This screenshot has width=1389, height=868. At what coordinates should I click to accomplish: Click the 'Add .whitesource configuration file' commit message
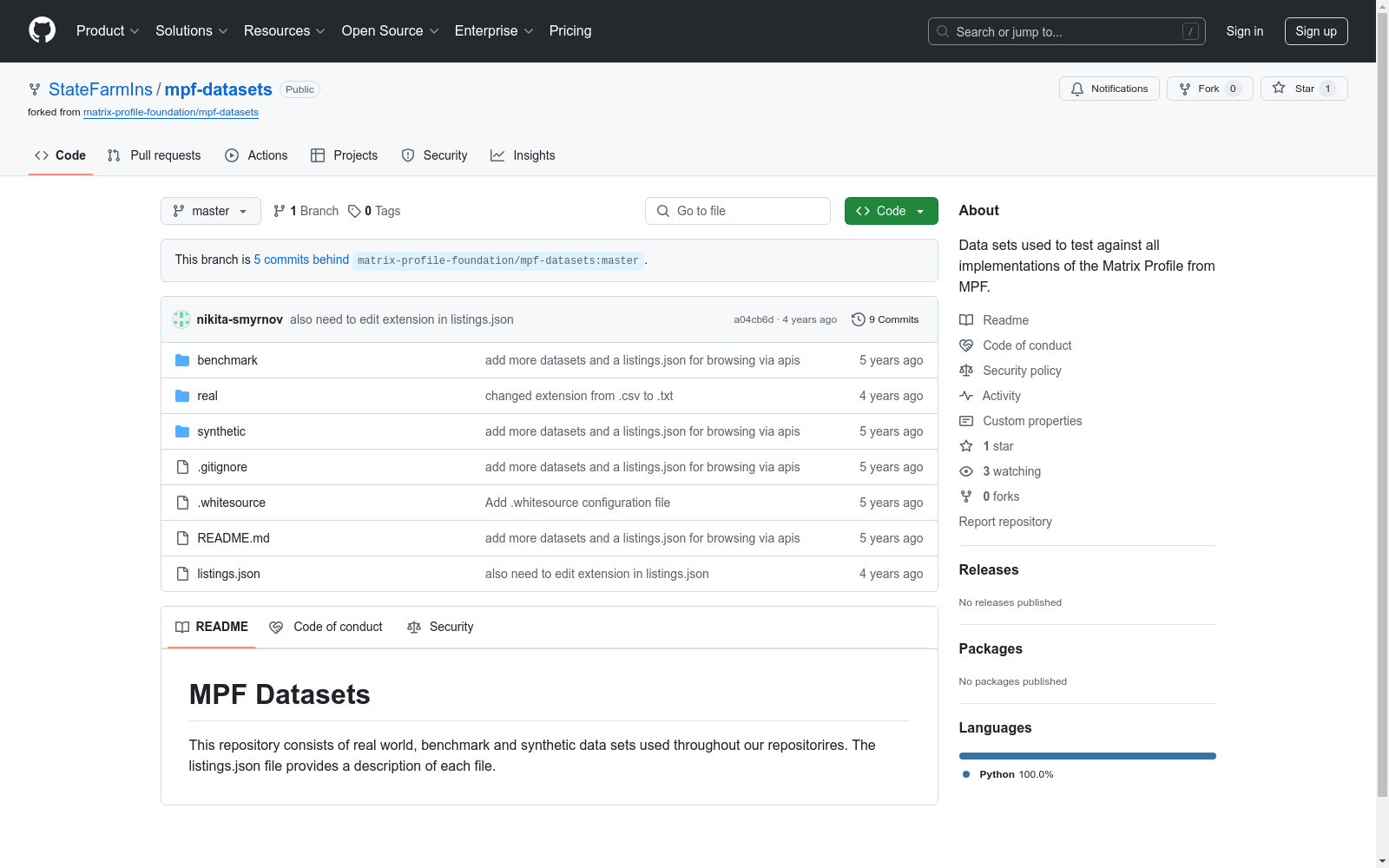pyautogui.click(x=577, y=503)
